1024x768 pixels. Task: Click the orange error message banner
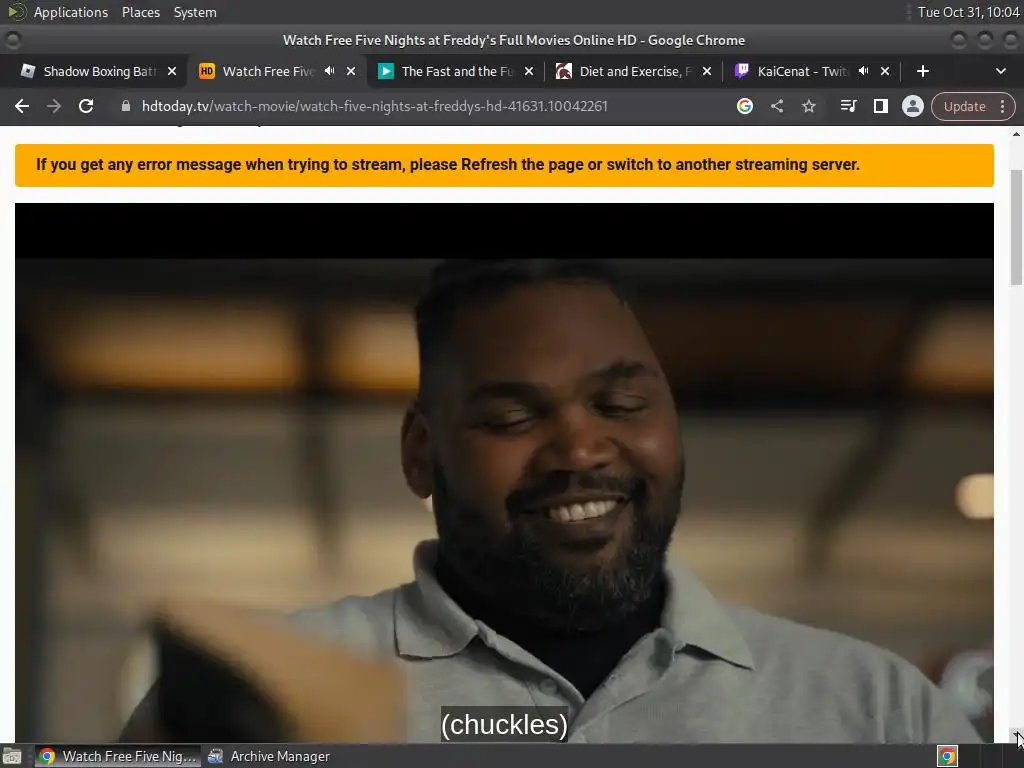[x=504, y=165]
